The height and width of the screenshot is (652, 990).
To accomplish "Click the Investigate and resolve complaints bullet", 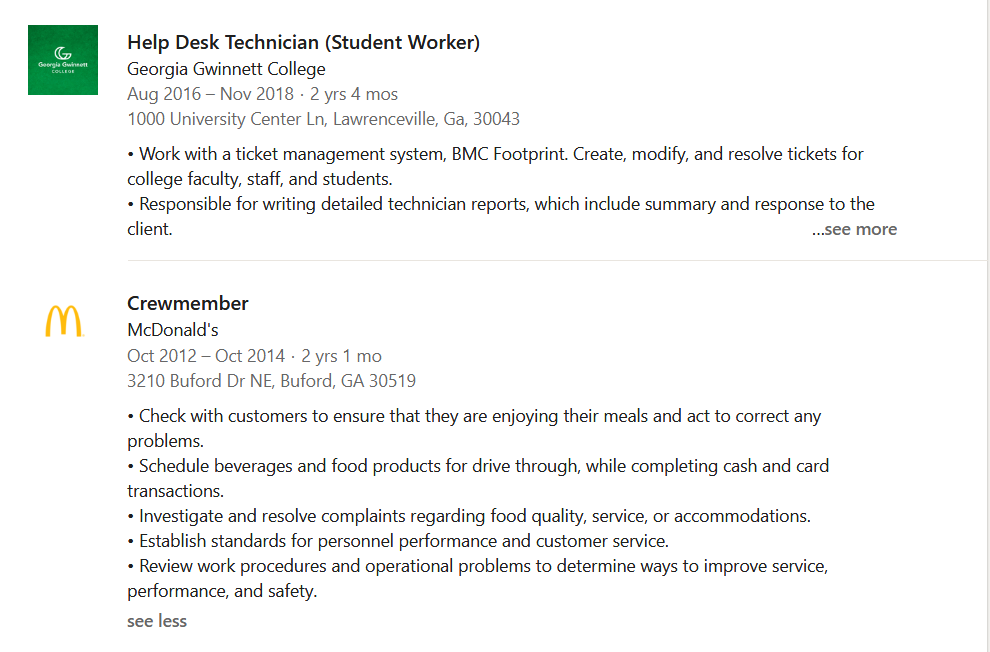I will (x=469, y=516).
